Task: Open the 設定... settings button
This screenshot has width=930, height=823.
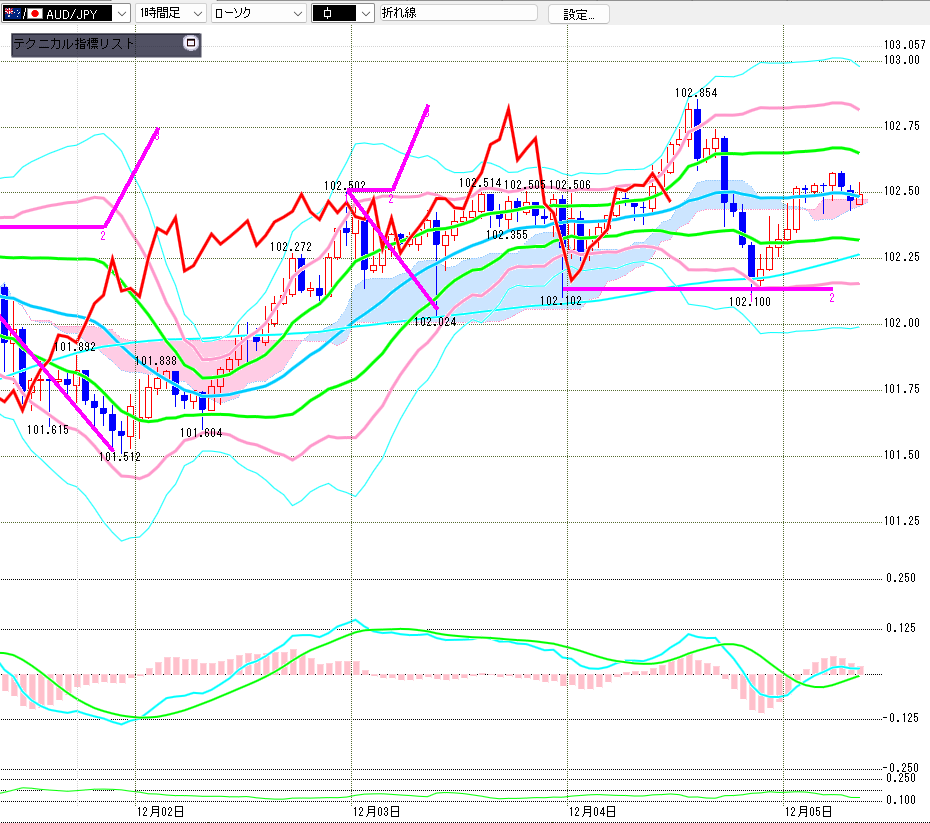Action: click(585, 14)
